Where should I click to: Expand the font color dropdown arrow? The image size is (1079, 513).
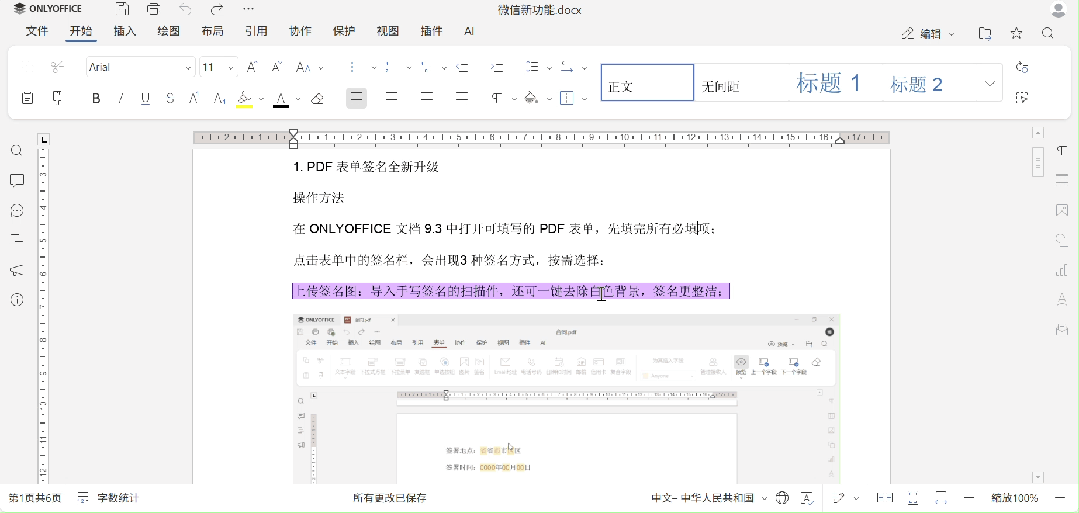(x=298, y=98)
